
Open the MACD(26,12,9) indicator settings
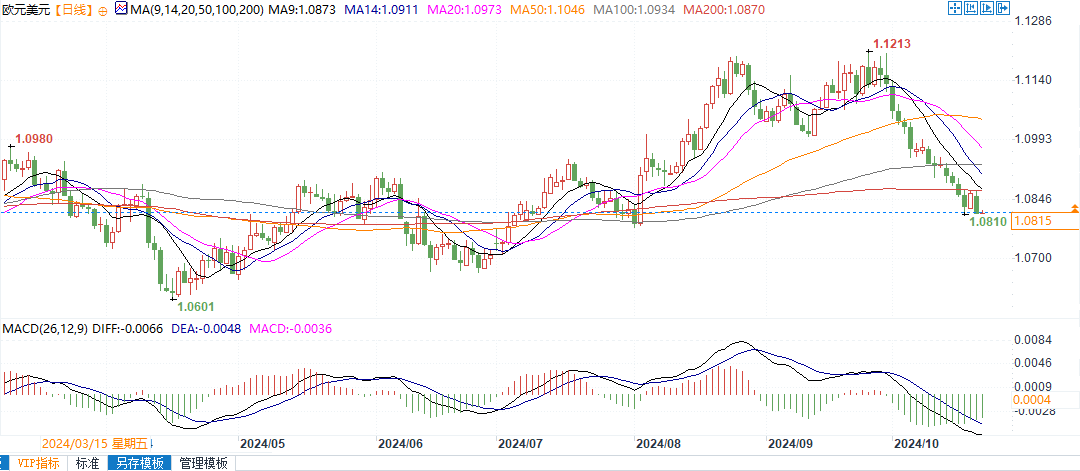point(43,328)
